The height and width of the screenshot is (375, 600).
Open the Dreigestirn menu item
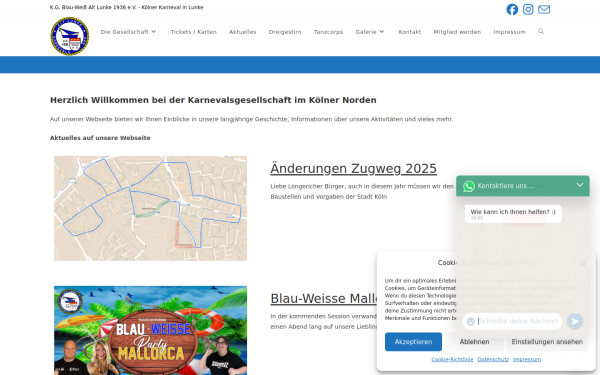point(285,32)
